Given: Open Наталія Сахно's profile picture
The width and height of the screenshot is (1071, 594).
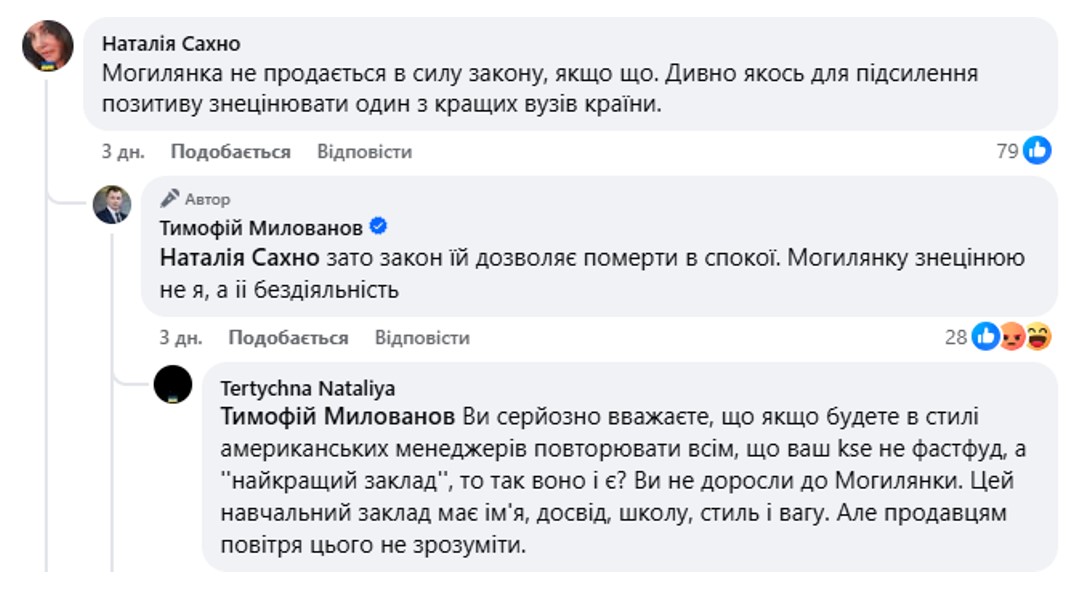Looking at the screenshot, I should point(48,45).
